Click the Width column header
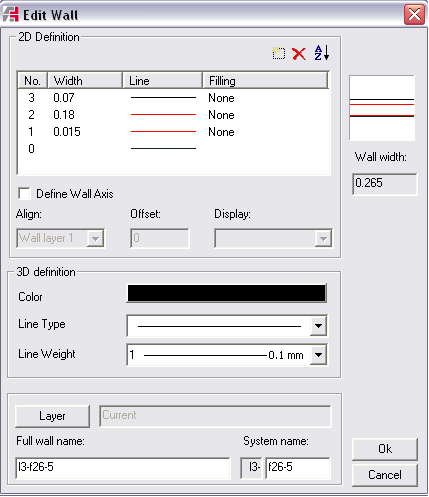Screen dimensions: 429x497 point(85,80)
